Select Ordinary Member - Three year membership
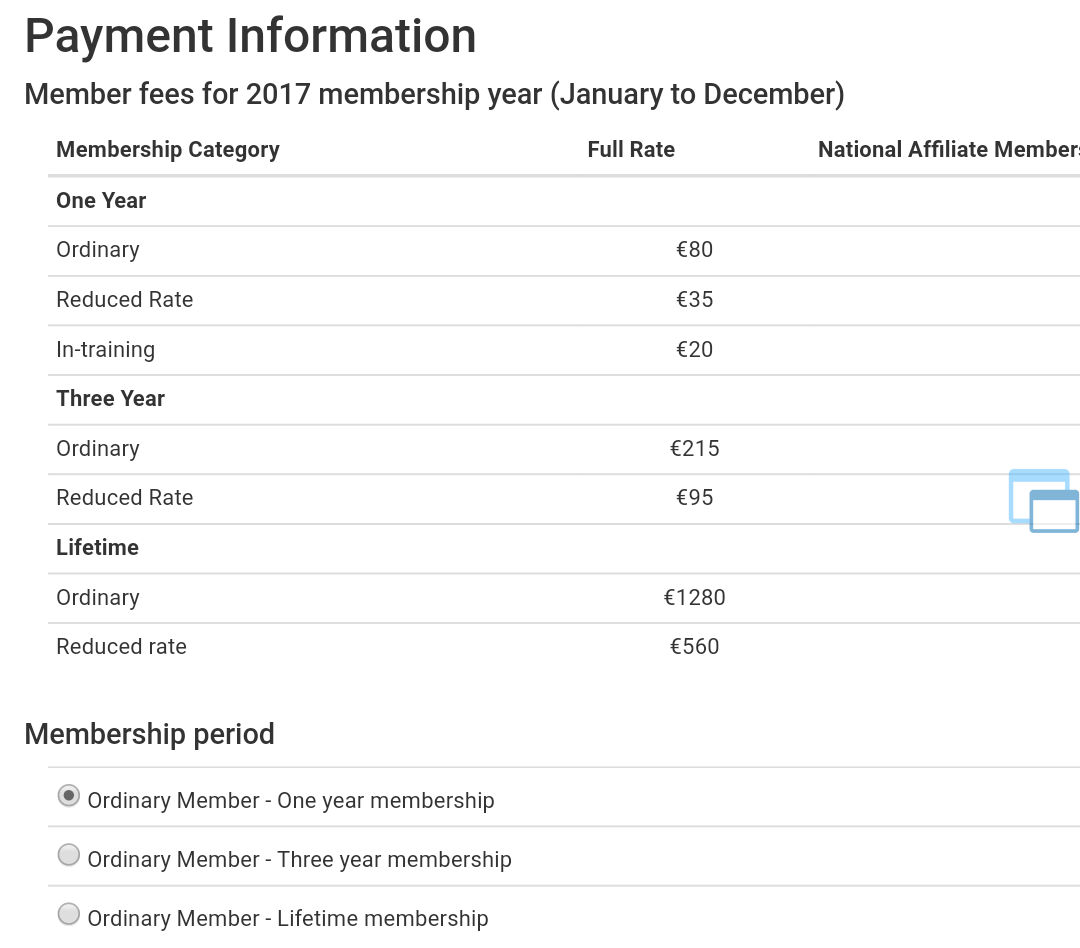Image resolution: width=1080 pixels, height=948 pixels. pos(68,856)
